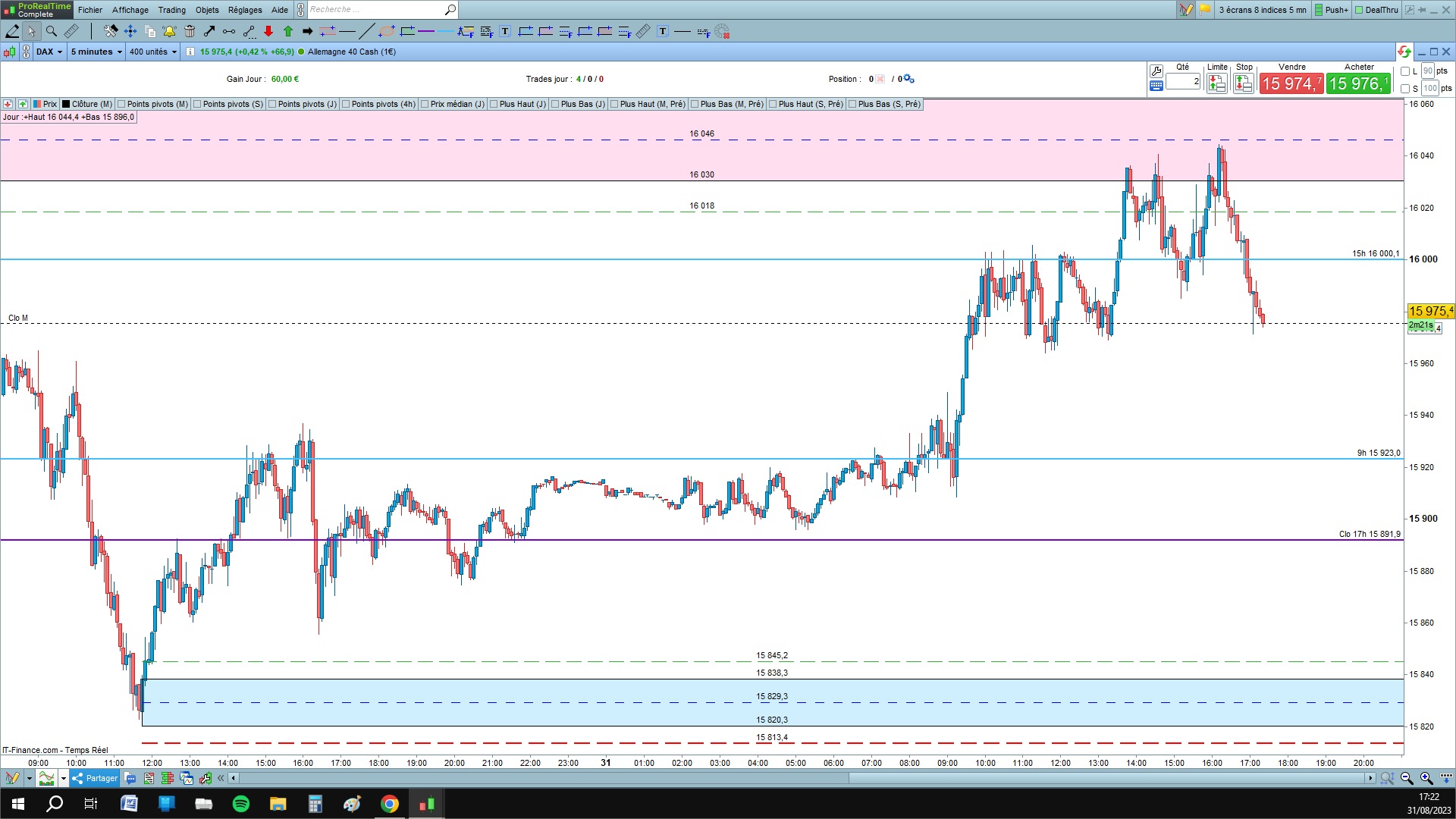Click the black Clôture (M) color swatch
Viewport: 1456px width, 819px height.
[66, 104]
